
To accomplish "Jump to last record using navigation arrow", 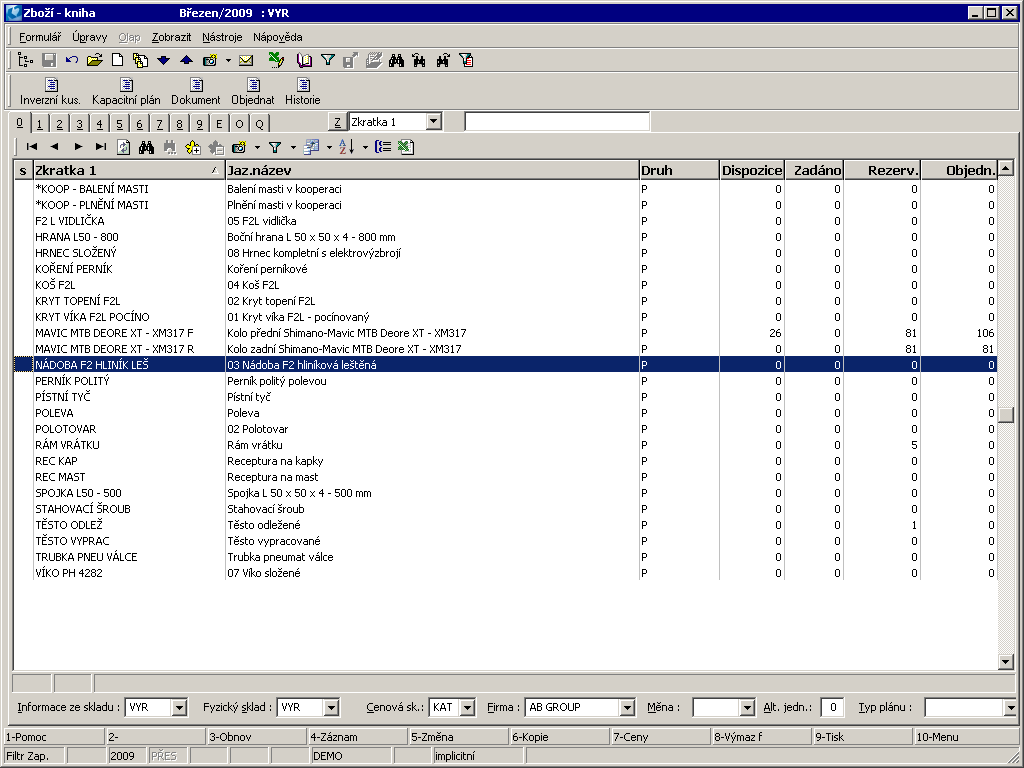I will [x=100, y=147].
